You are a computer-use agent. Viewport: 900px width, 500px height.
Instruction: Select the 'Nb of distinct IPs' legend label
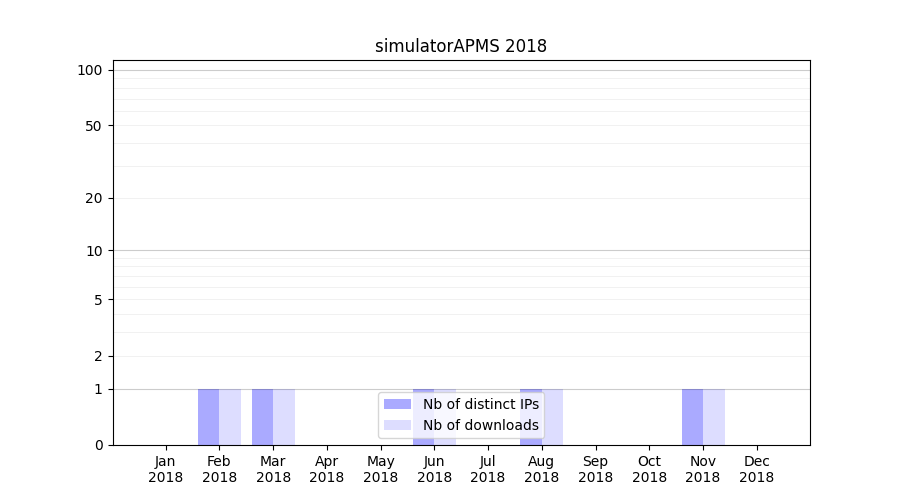point(480,404)
